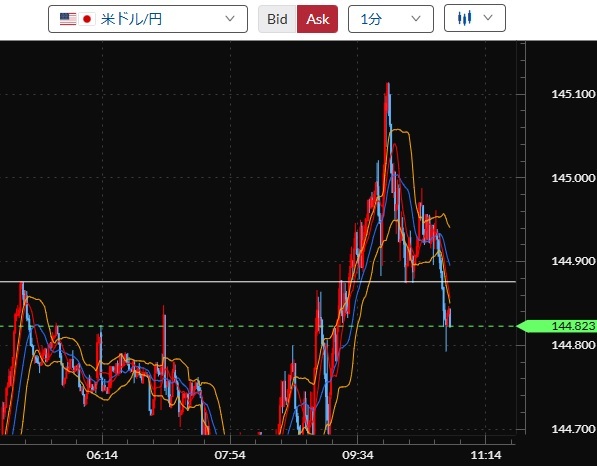Screen dimensions: 597x466
Task: Click the Japan flag icon
Action: click(87, 19)
